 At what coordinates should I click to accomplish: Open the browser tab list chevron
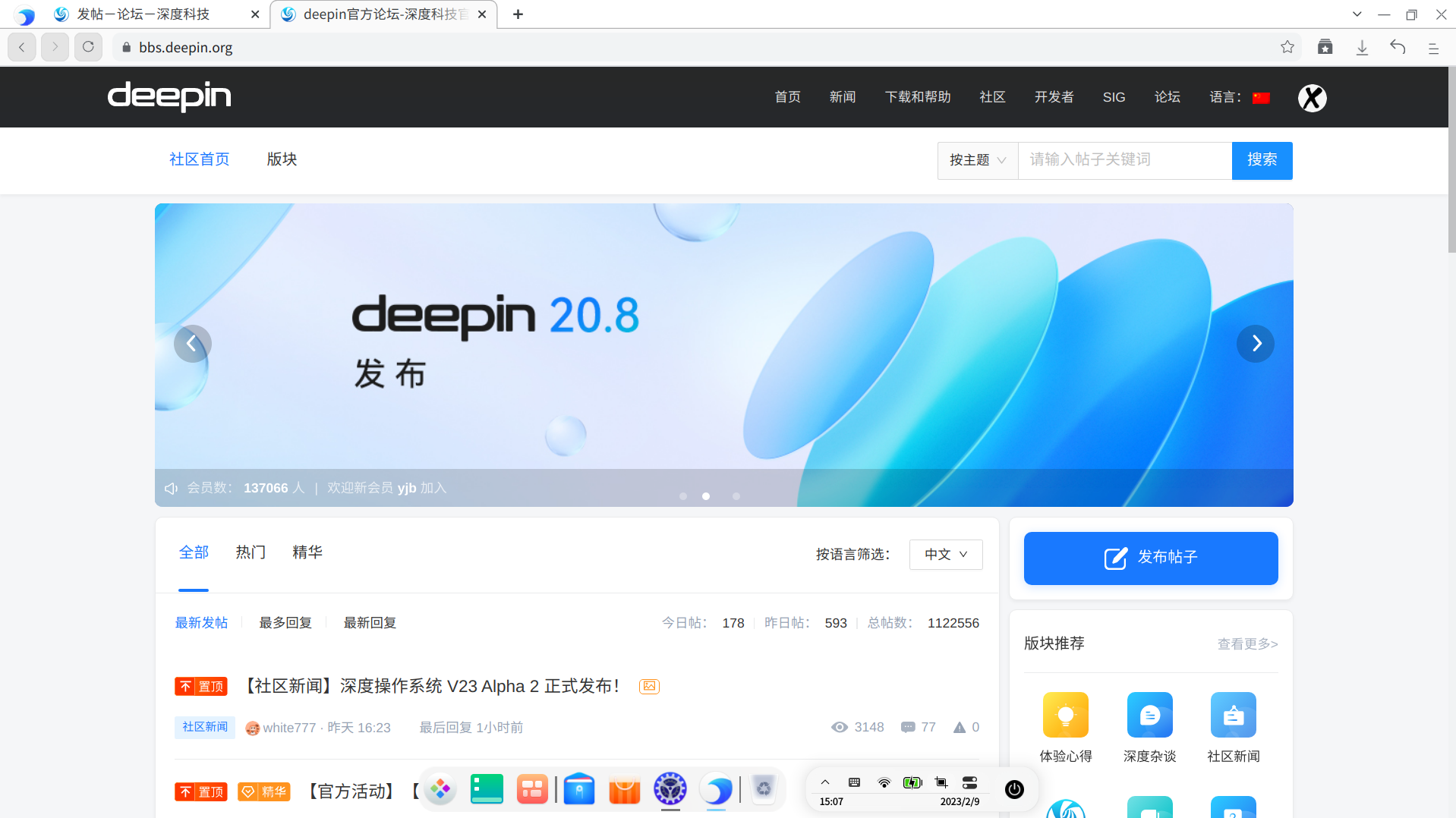(1357, 14)
